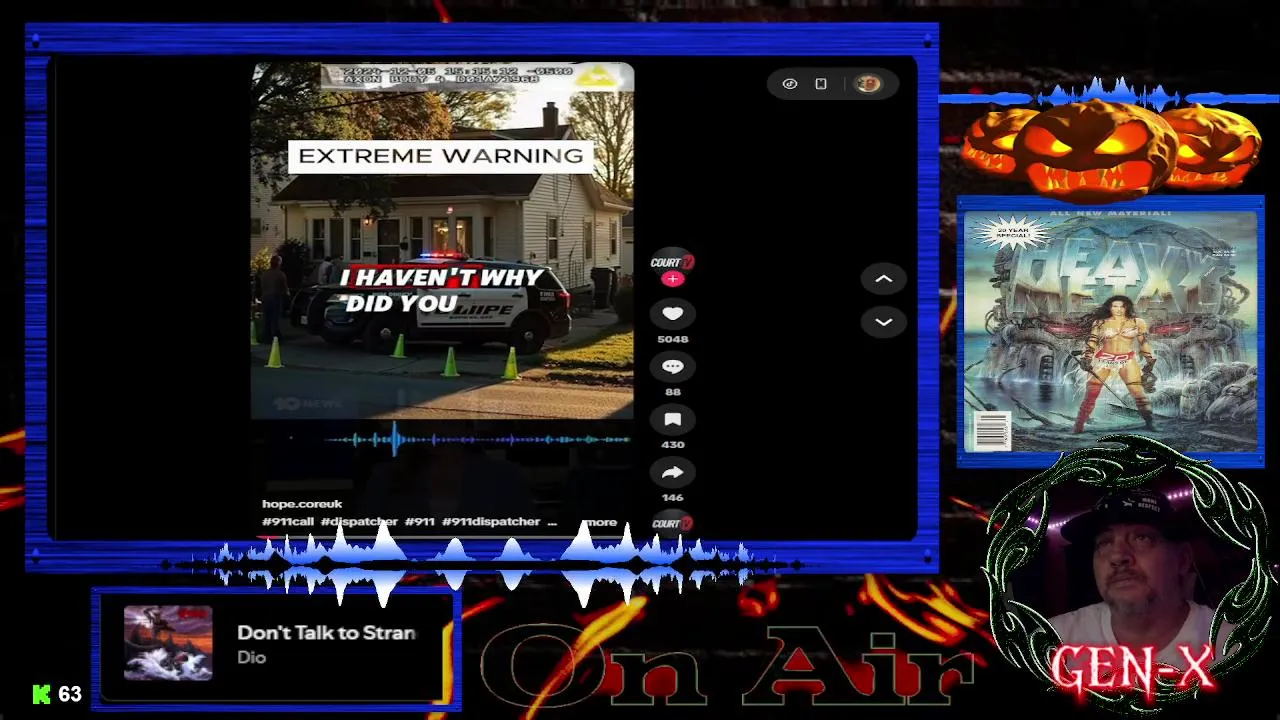Screen dimensions: 1280x720
Task: Click the comment count 88
Action: 672,392
